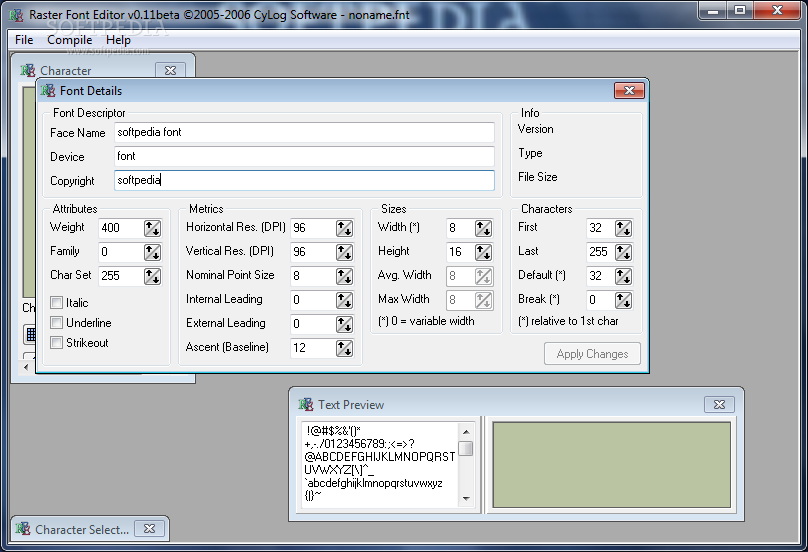Click the Device text field

click(304, 156)
